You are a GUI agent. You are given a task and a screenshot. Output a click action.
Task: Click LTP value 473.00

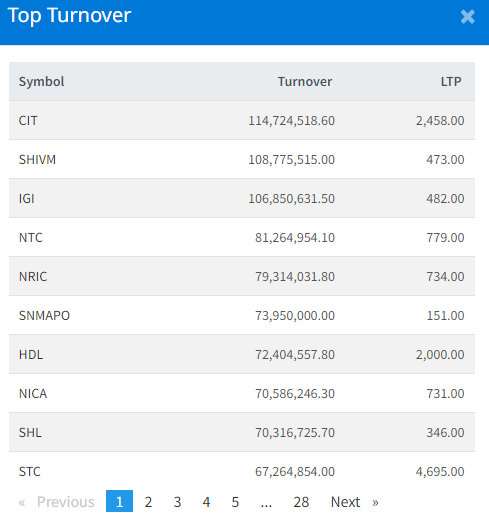(x=445, y=159)
